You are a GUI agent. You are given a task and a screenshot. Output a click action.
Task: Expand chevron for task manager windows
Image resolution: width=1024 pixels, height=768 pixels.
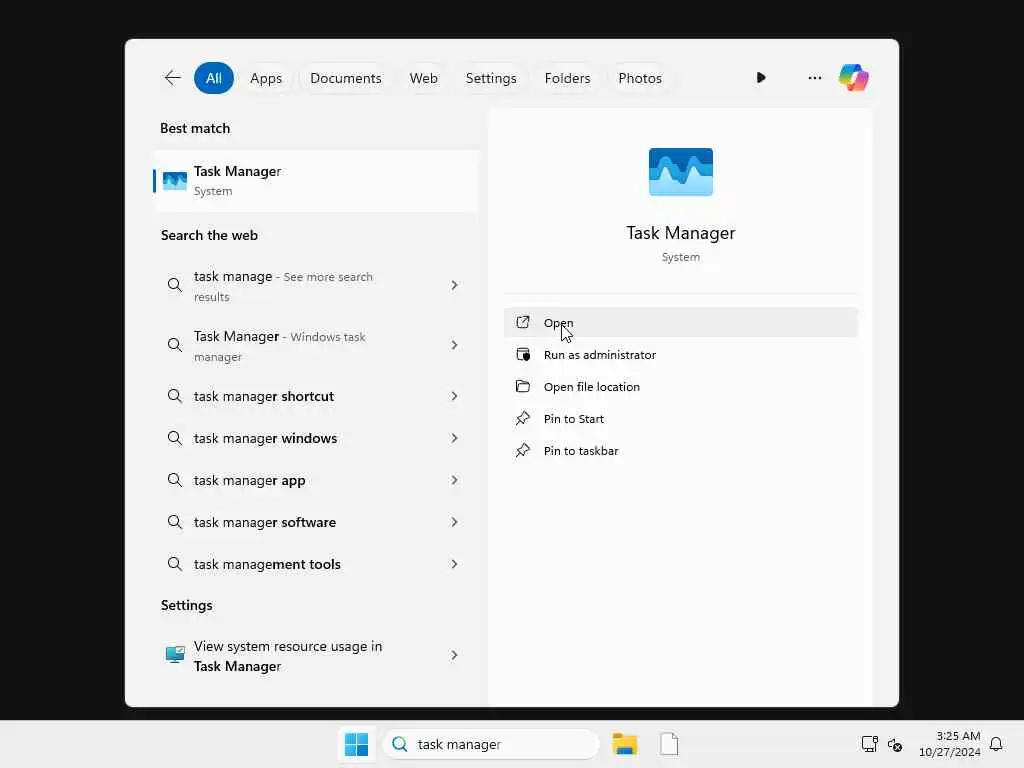(x=454, y=438)
